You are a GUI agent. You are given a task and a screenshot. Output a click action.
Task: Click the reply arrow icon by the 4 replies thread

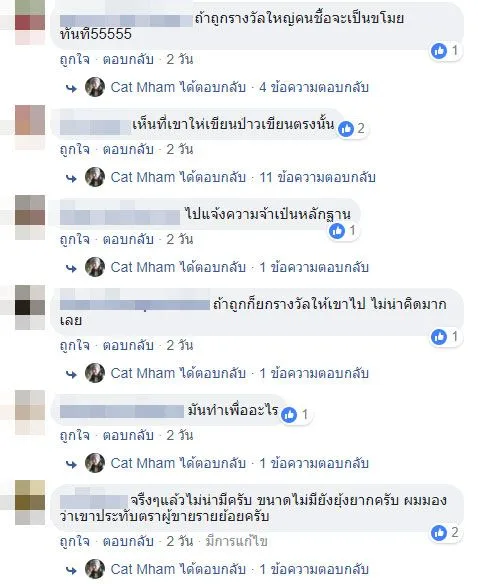click(71, 88)
